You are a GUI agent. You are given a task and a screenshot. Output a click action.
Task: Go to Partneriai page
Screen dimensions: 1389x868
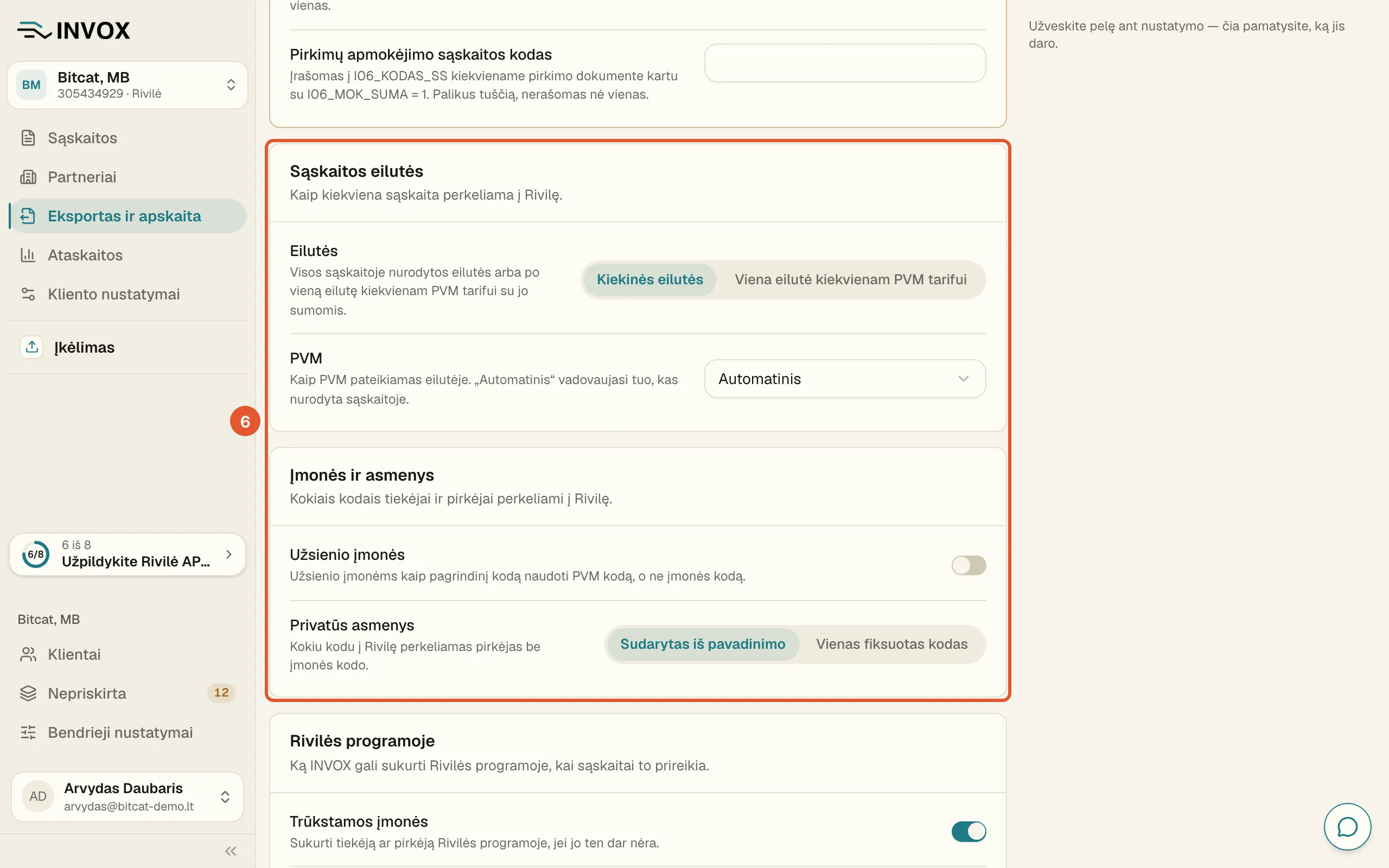click(x=128, y=177)
